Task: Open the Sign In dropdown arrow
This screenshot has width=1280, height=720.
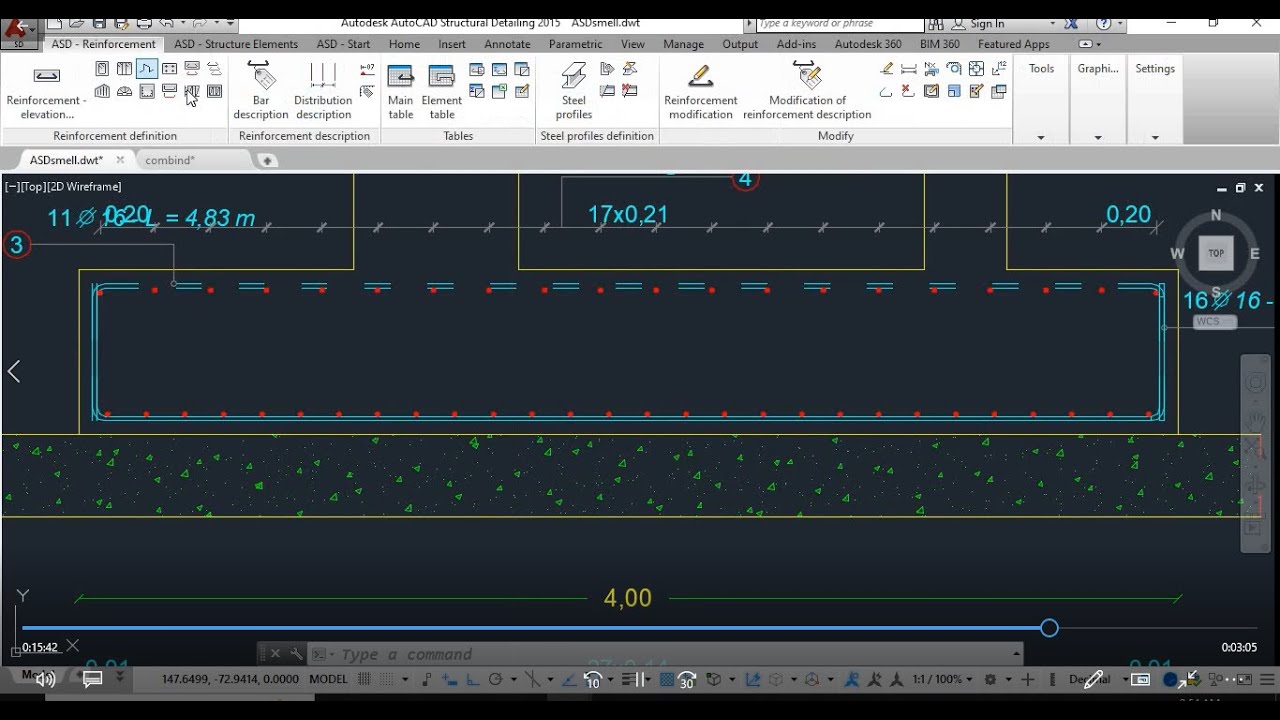Action: coord(1052,24)
